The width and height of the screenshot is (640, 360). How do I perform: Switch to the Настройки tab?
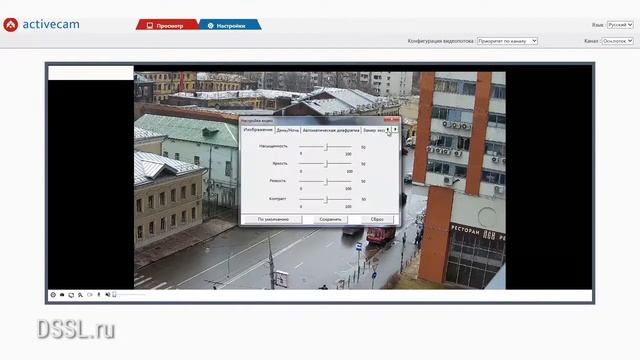pyautogui.click(x=230, y=25)
